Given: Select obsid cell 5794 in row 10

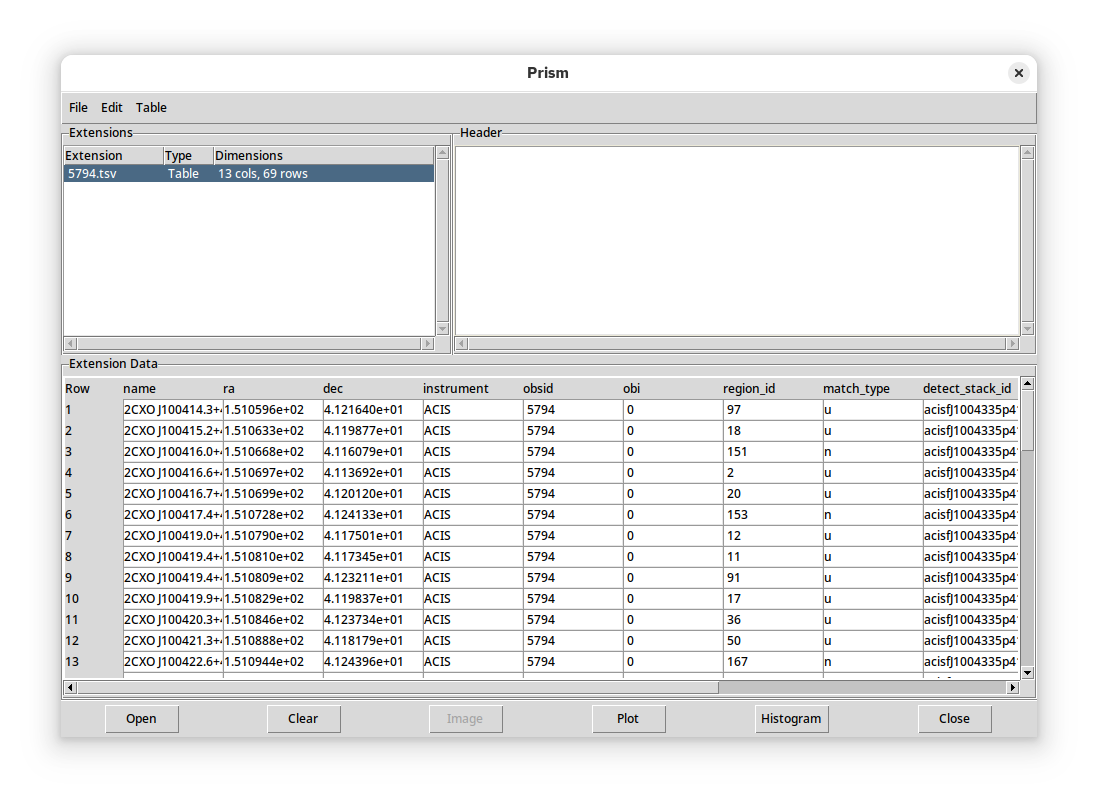Looking at the screenshot, I should point(573,599).
